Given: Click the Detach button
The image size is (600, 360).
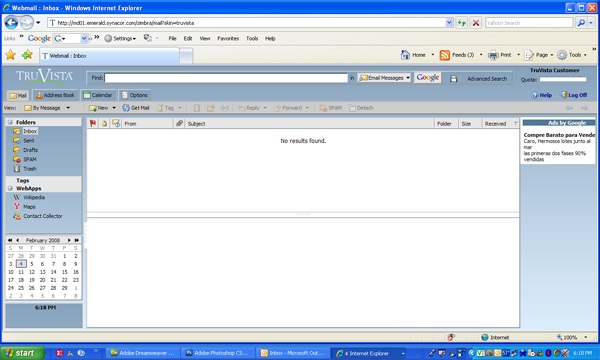Looking at the screenshot, I should coord(361,108).
